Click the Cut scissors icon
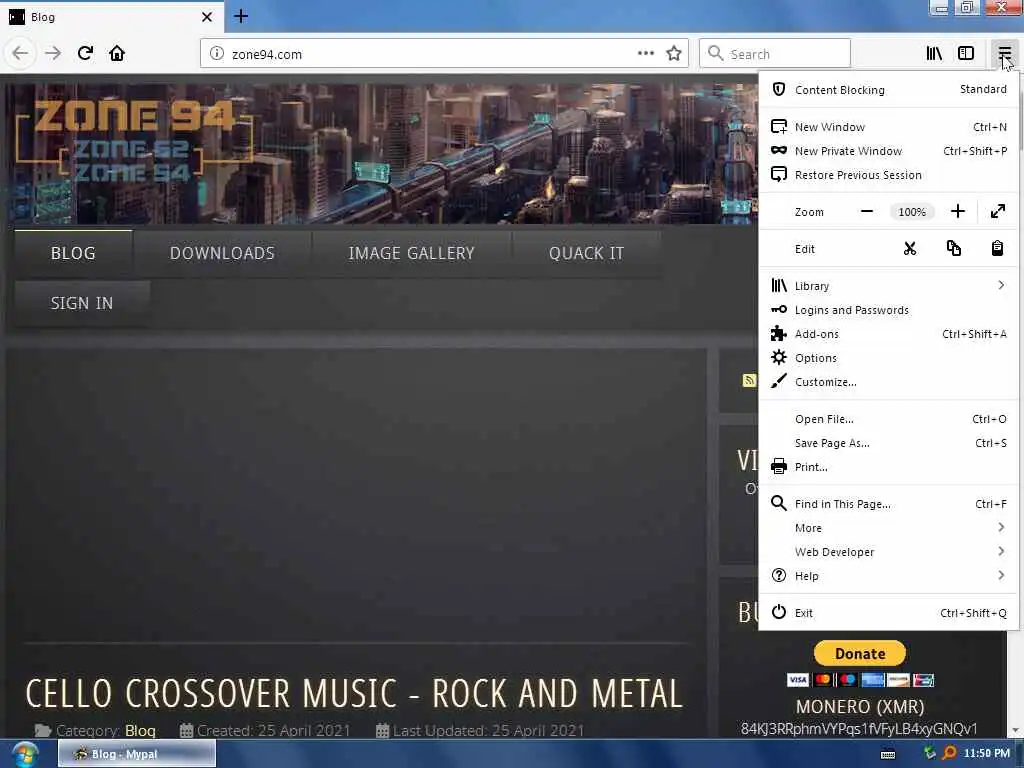The width and height of the screenshot is (1024, 768). coord(910,249)
